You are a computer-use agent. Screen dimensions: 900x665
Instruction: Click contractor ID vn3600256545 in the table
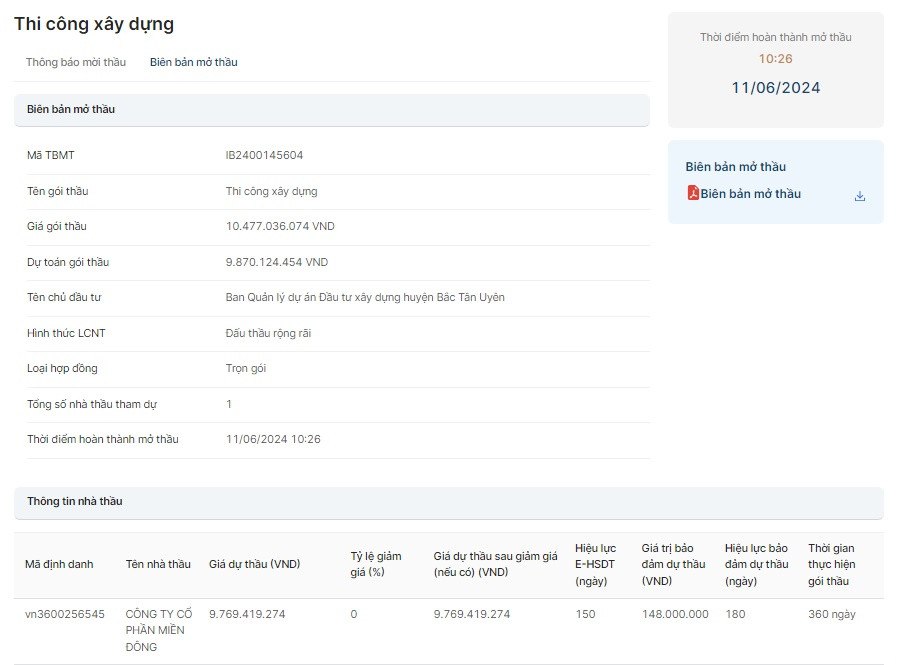65,614
